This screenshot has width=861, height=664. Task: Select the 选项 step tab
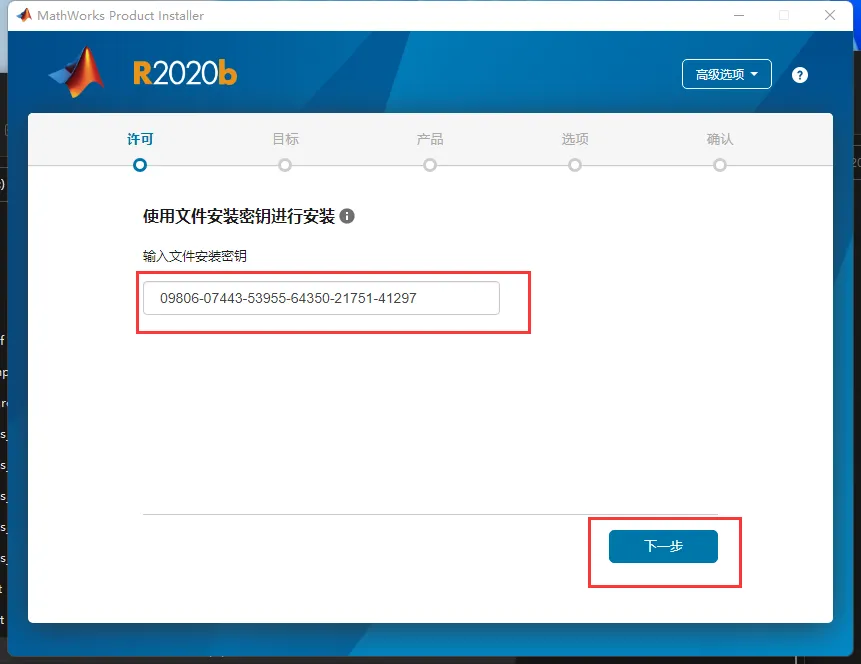tap(575, 139)
